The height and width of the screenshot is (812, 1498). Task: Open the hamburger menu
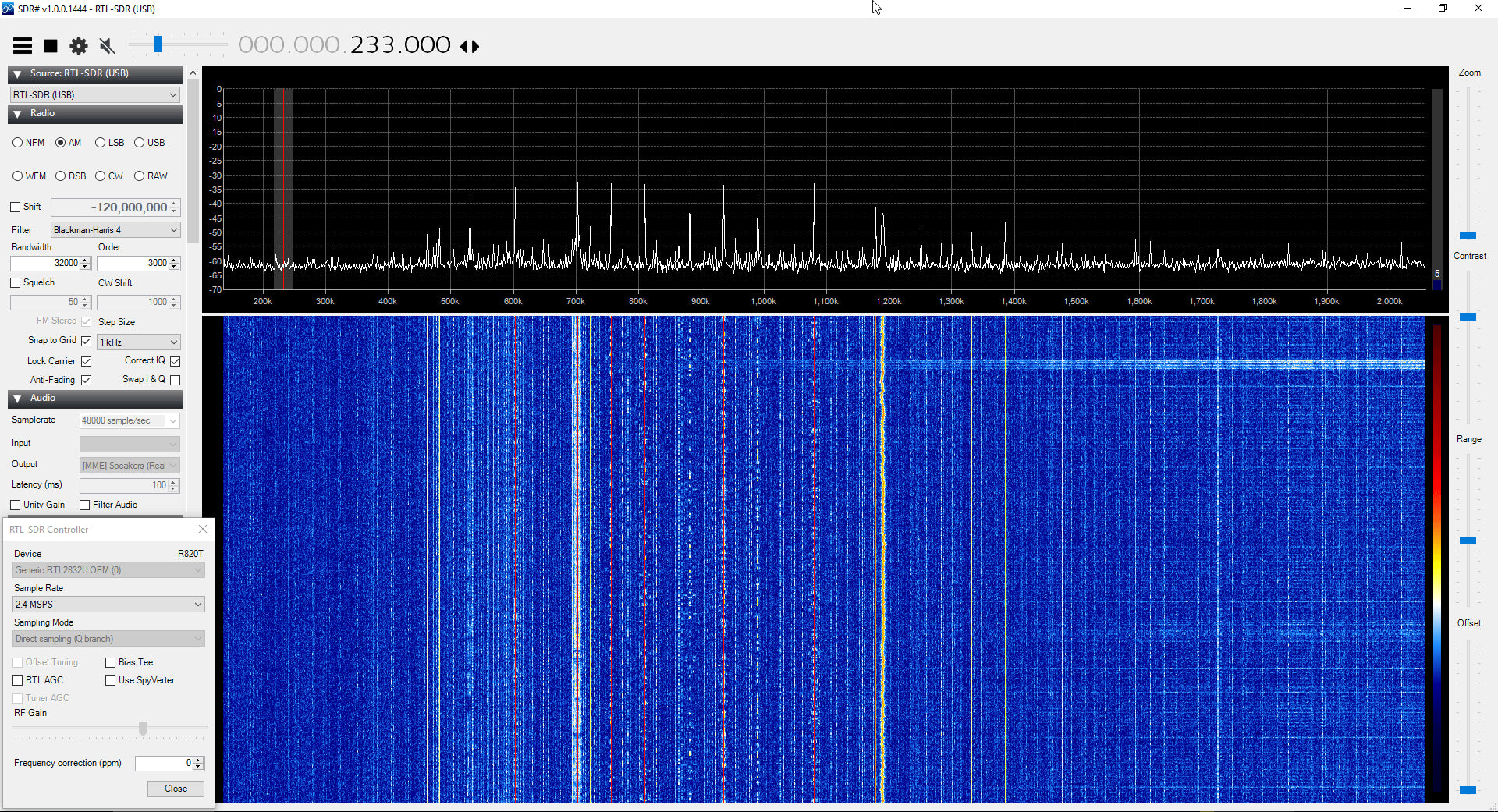23,45
